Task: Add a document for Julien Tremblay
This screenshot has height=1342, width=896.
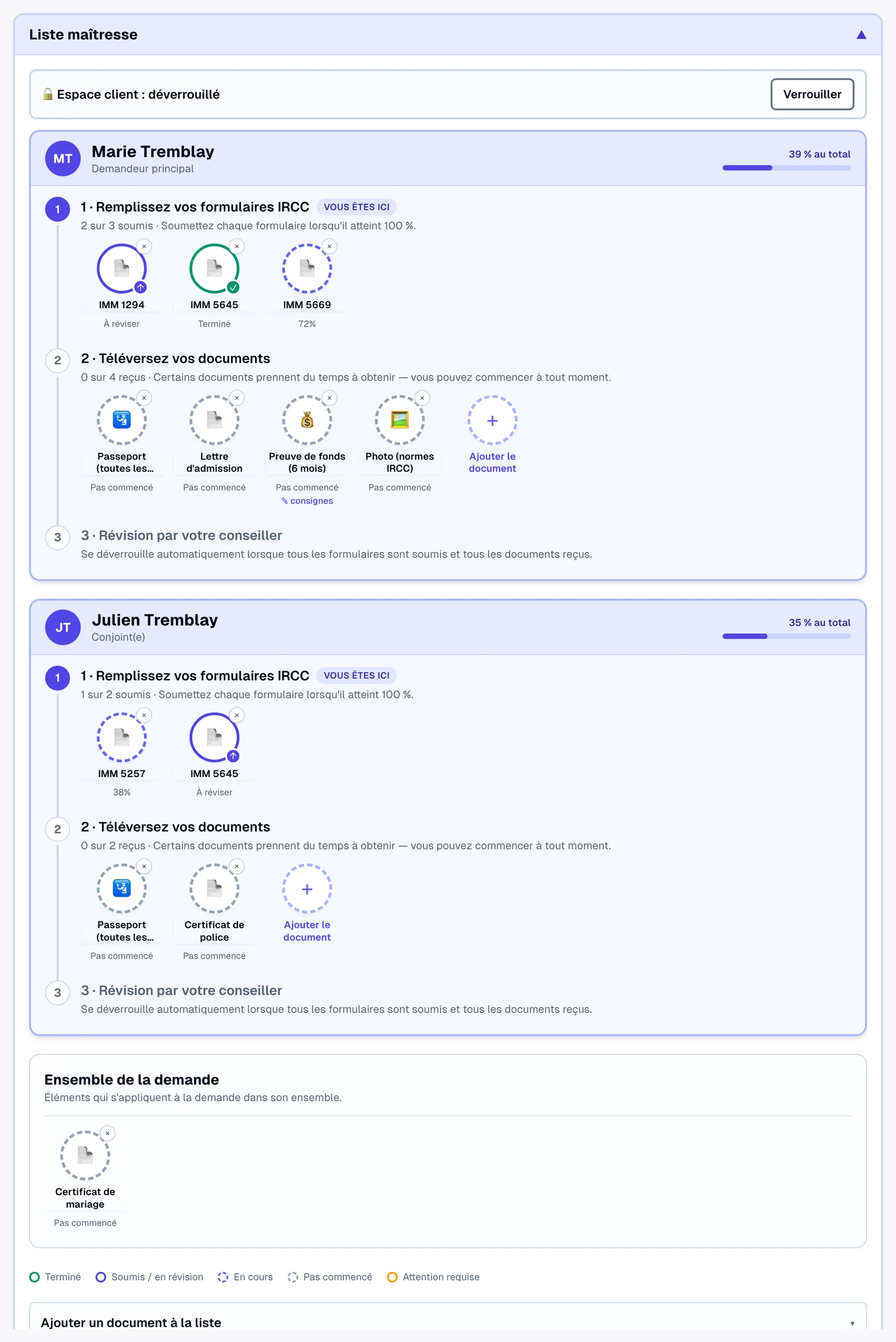Action: click(x=307, y=903)
